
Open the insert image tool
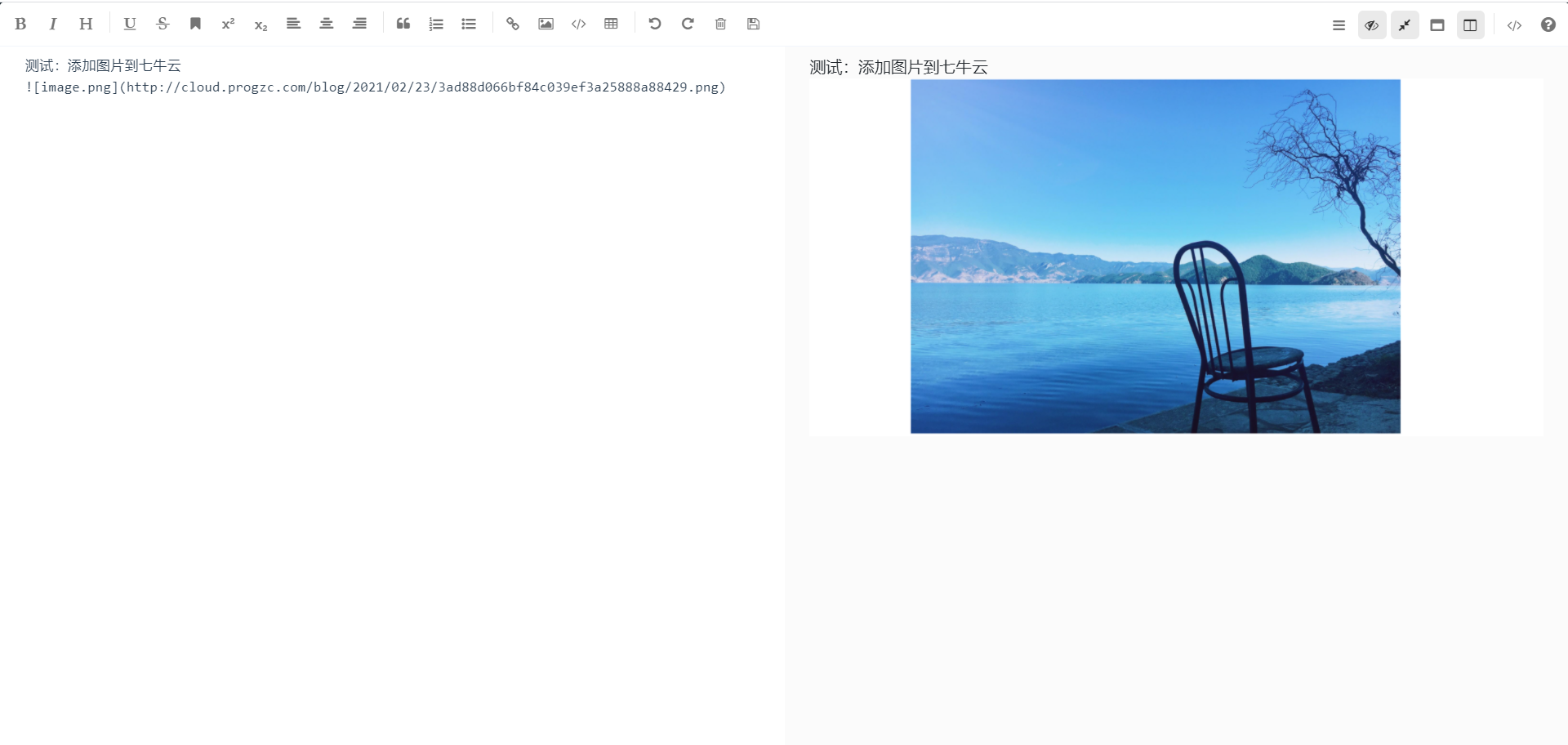click(x=546, y=24)
